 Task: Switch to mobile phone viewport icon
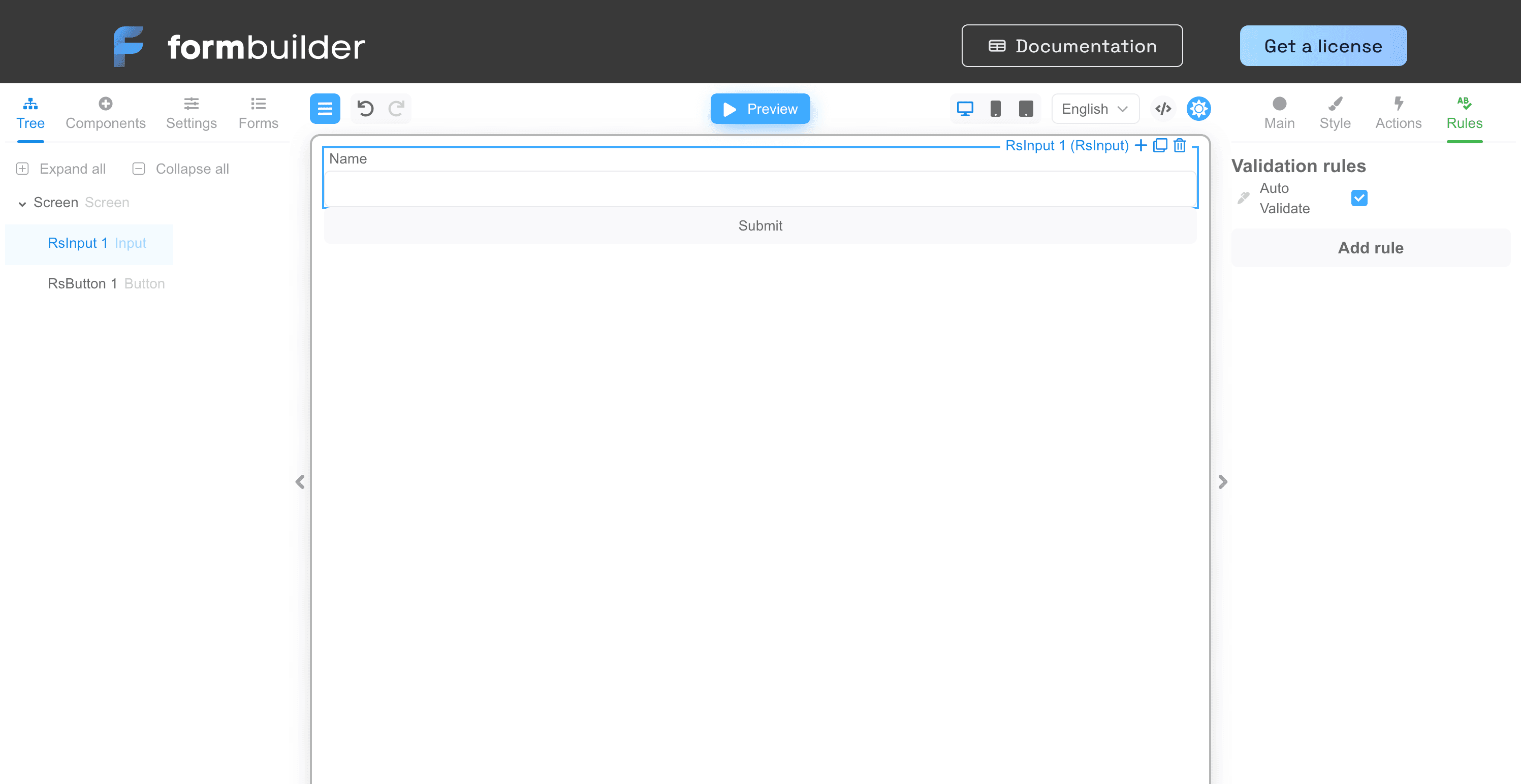click(996, 109)
